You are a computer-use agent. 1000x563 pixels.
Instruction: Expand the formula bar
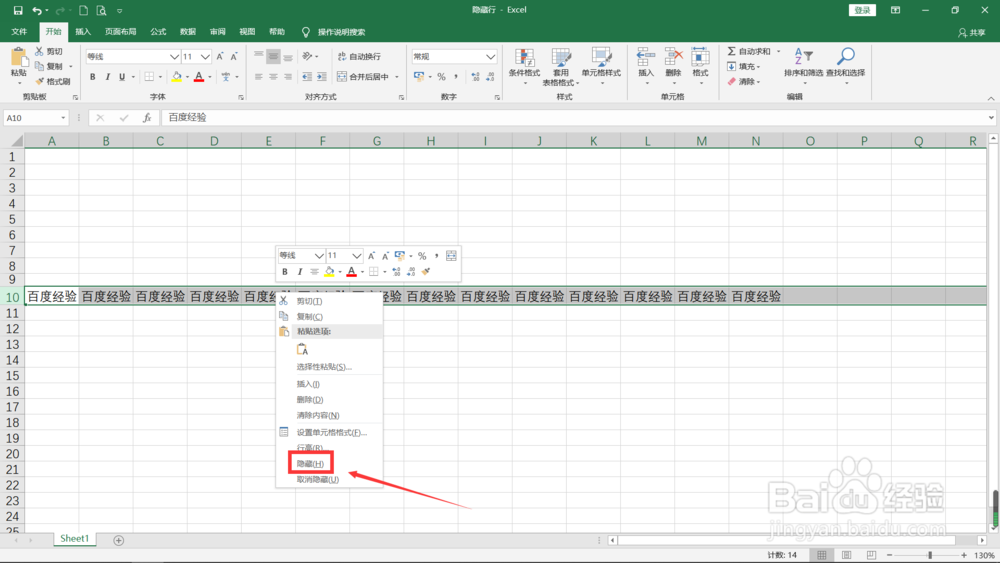point(991,117)
